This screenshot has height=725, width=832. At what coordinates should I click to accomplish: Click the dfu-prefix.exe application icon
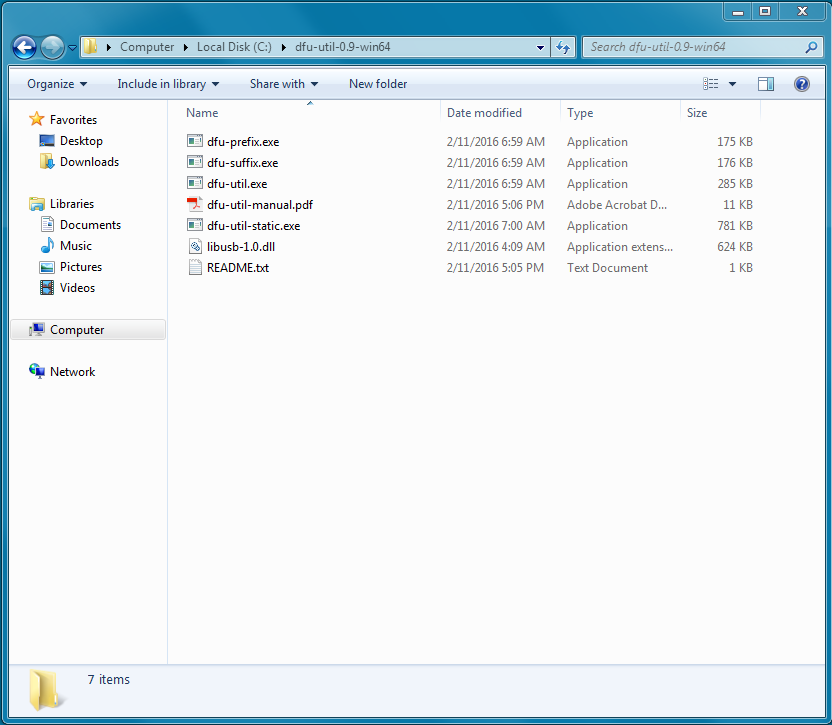[x=195, y=141]
